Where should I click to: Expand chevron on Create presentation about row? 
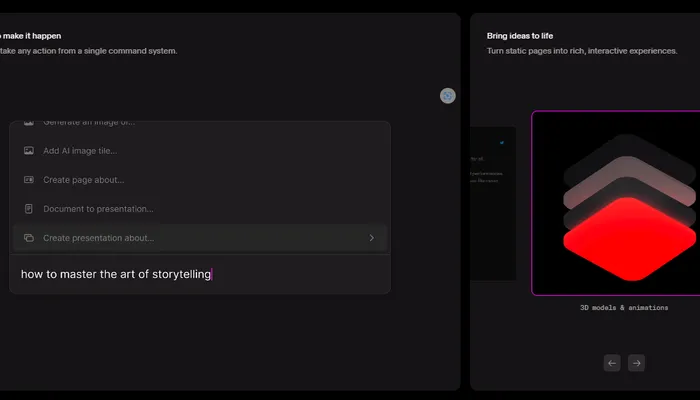371,238
